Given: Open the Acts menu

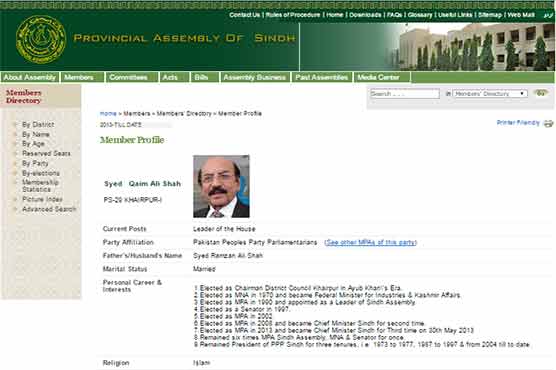Looking at the screenshot, I should pyautogui.click(x=174, y=77).
